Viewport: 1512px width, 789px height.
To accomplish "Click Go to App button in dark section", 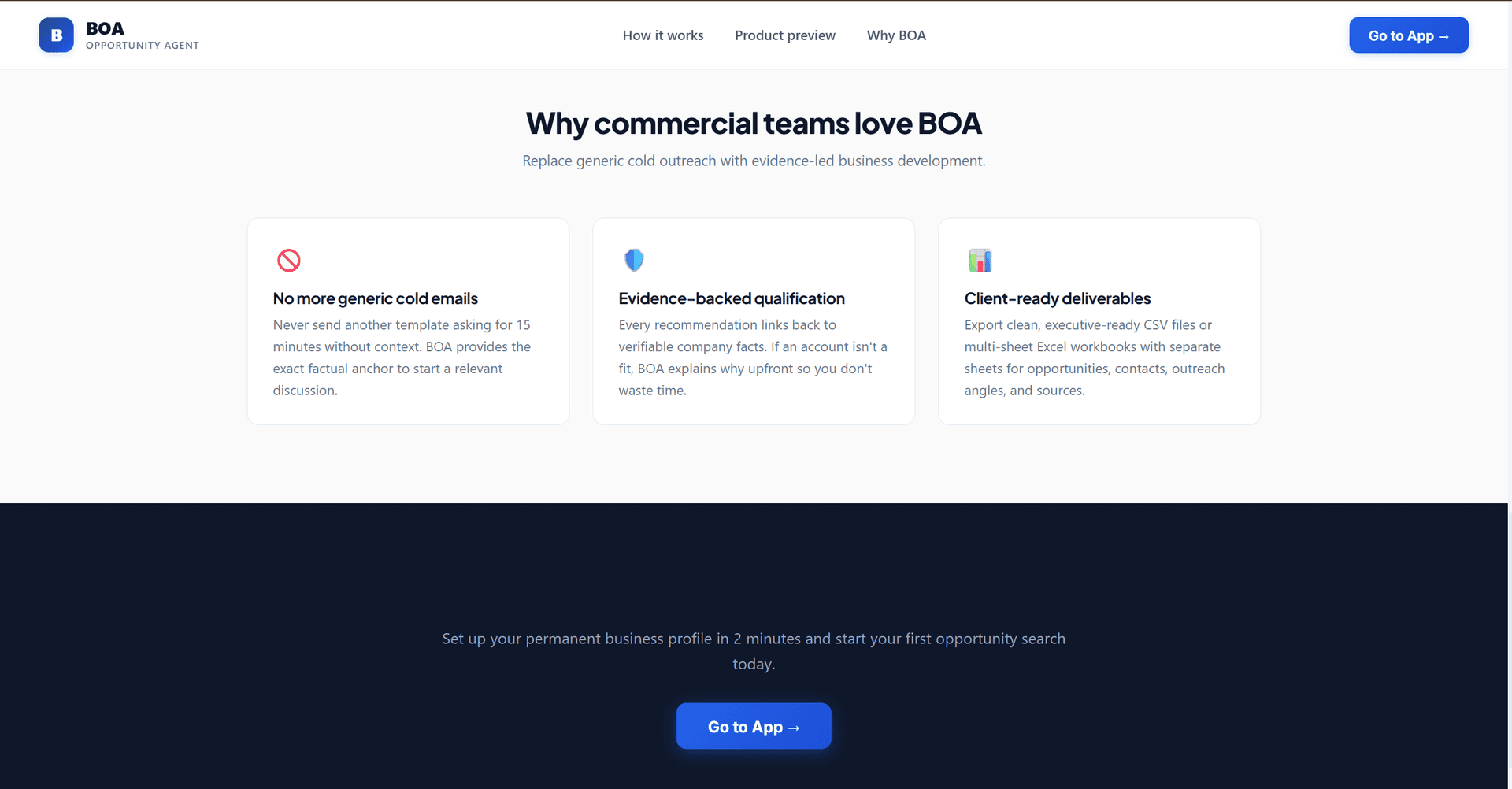I will pyautogui.click(x=754, y=726).
